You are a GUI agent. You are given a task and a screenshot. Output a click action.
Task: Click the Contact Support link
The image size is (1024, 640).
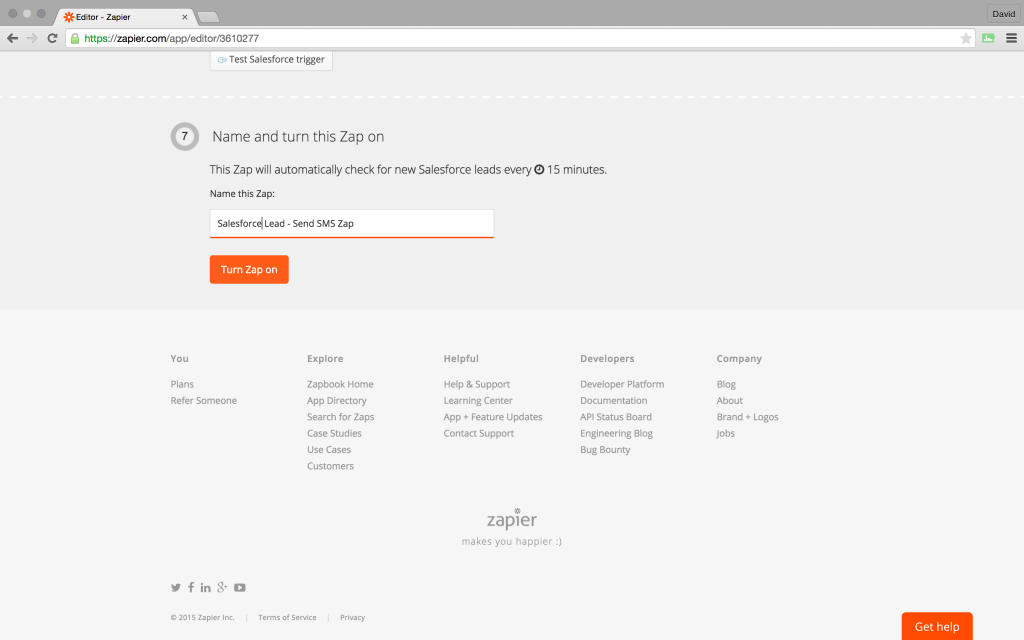point(479,433)
